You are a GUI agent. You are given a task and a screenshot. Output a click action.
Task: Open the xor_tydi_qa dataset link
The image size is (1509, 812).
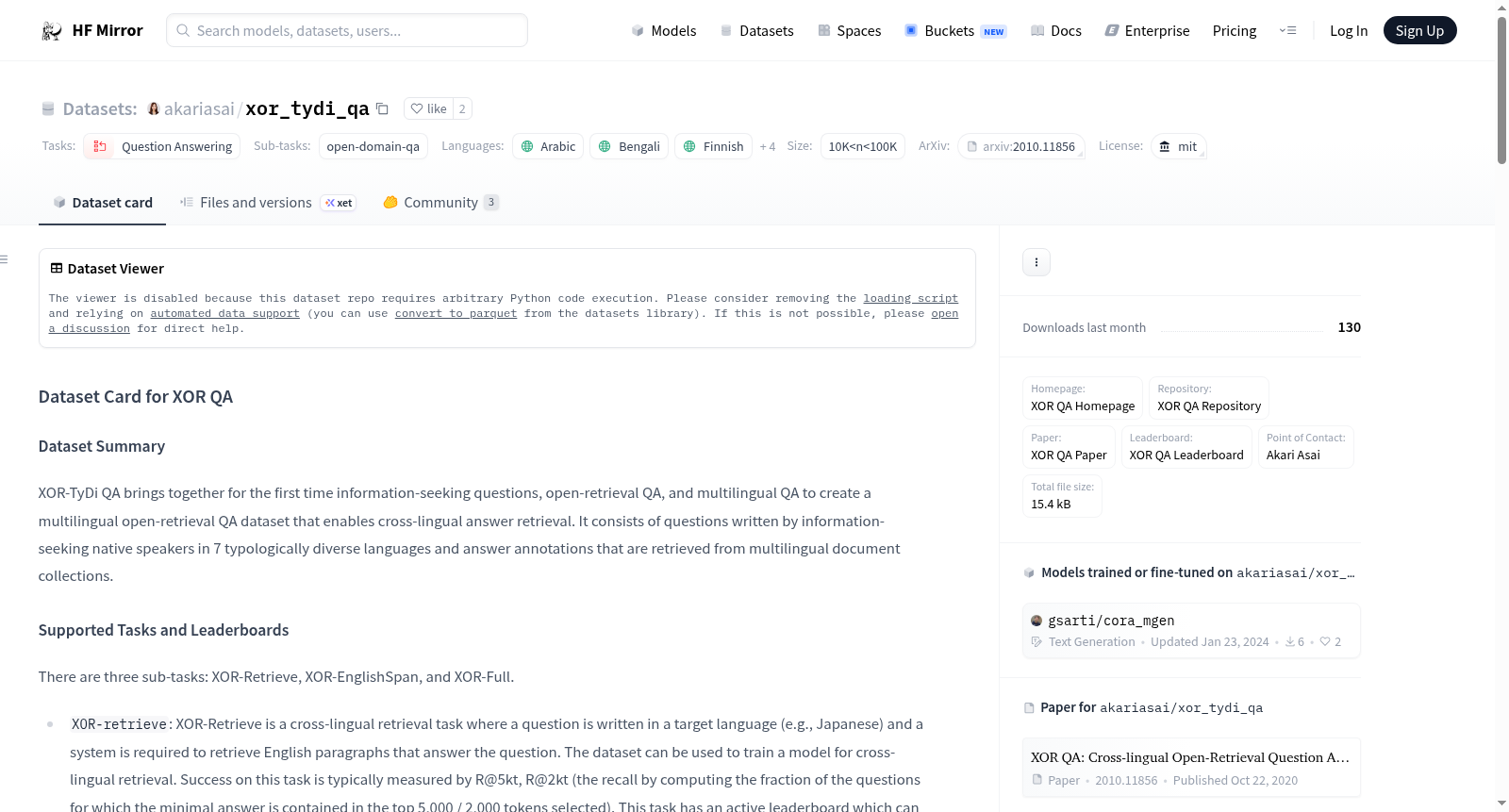point(307,109)
